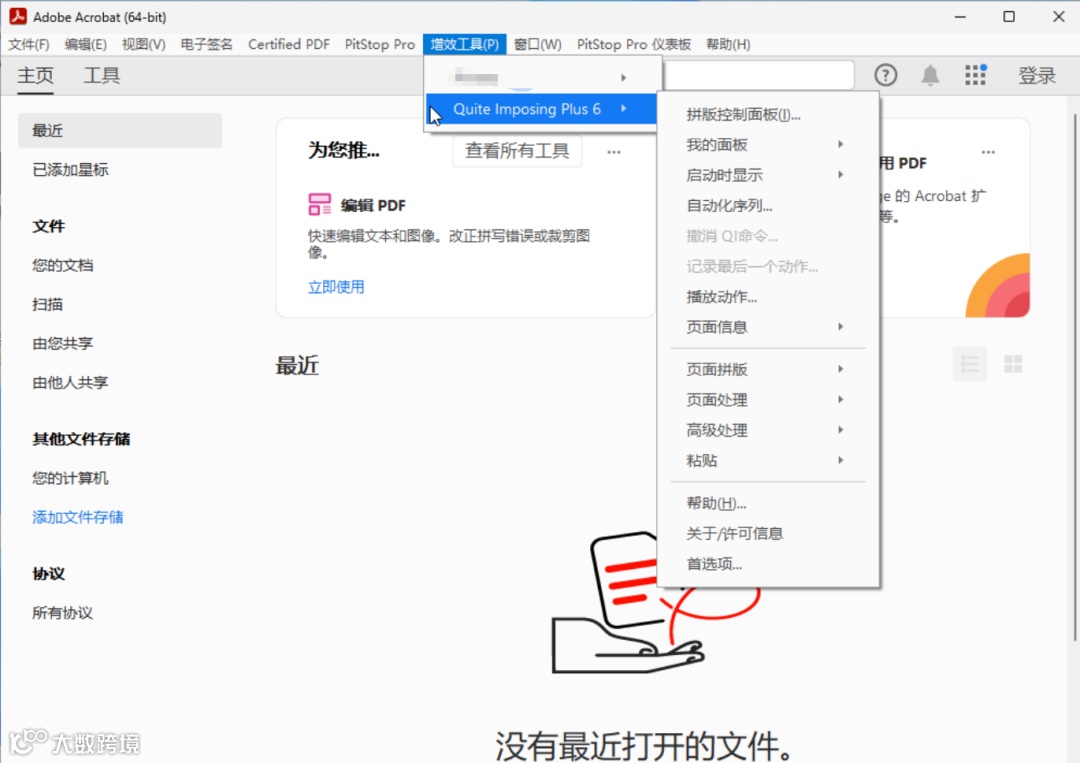
Task: Switch recent files to grid view
Action: (x=1012, y=364)
